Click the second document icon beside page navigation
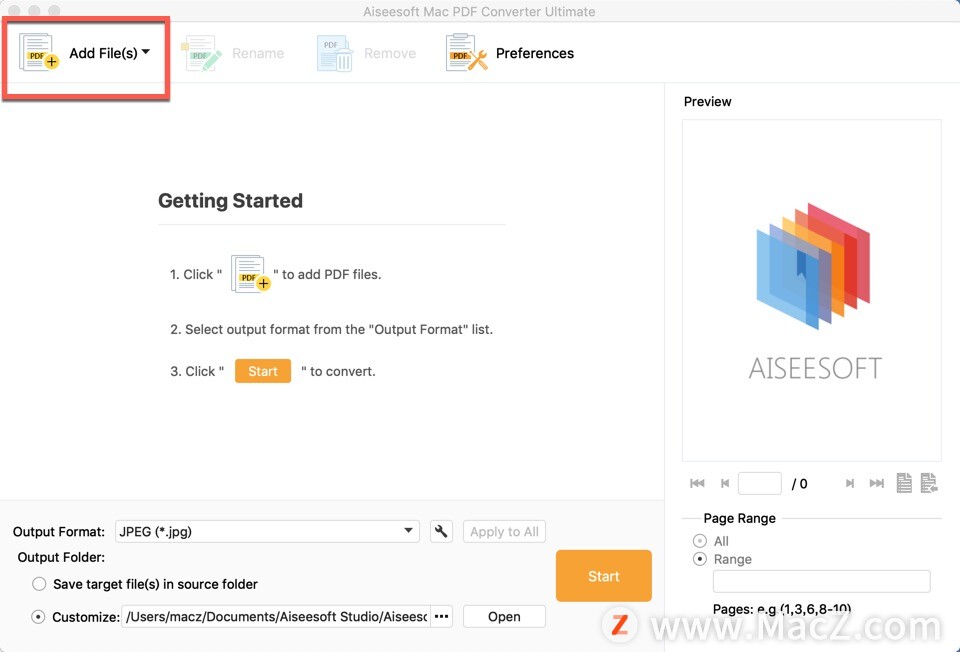This screenshot has width=960, height=652. [929, 482]
